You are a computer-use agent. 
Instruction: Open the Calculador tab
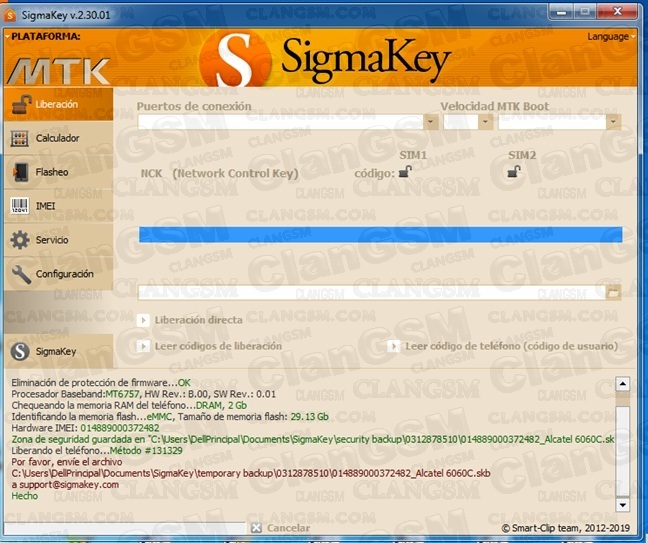point(58,138)
